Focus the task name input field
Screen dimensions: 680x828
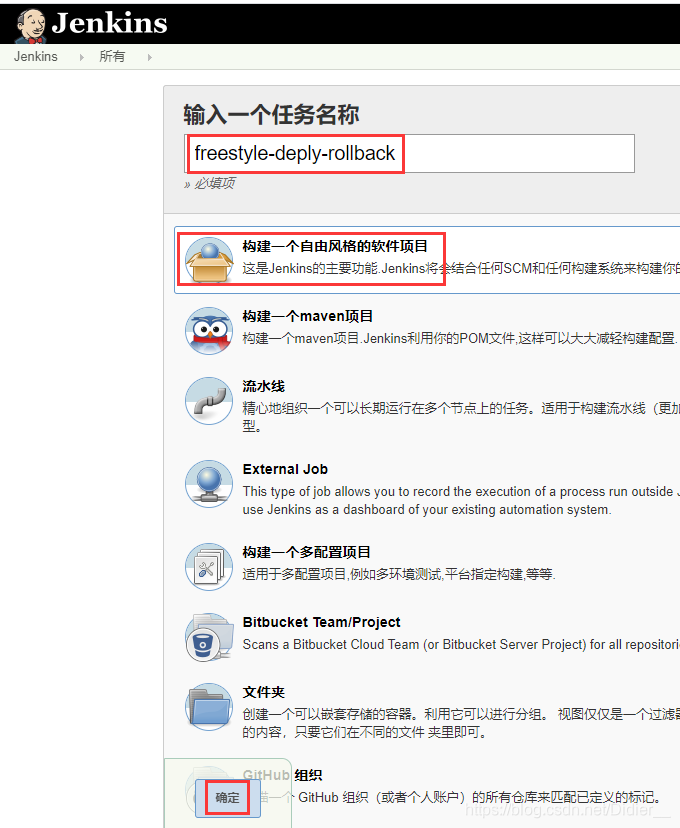tap(410, 154)
